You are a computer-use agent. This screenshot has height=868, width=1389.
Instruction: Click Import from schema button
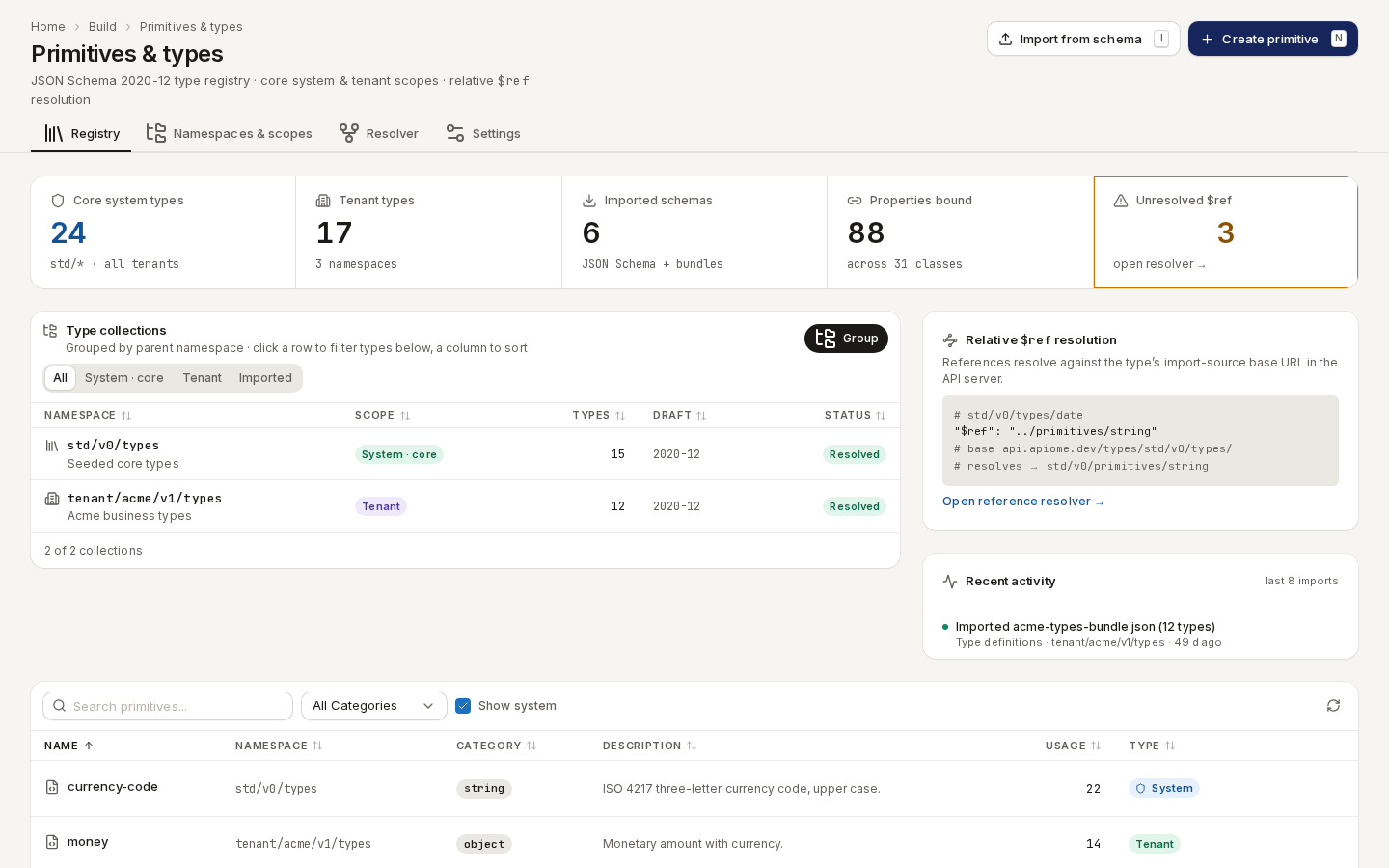[1083, 39]
